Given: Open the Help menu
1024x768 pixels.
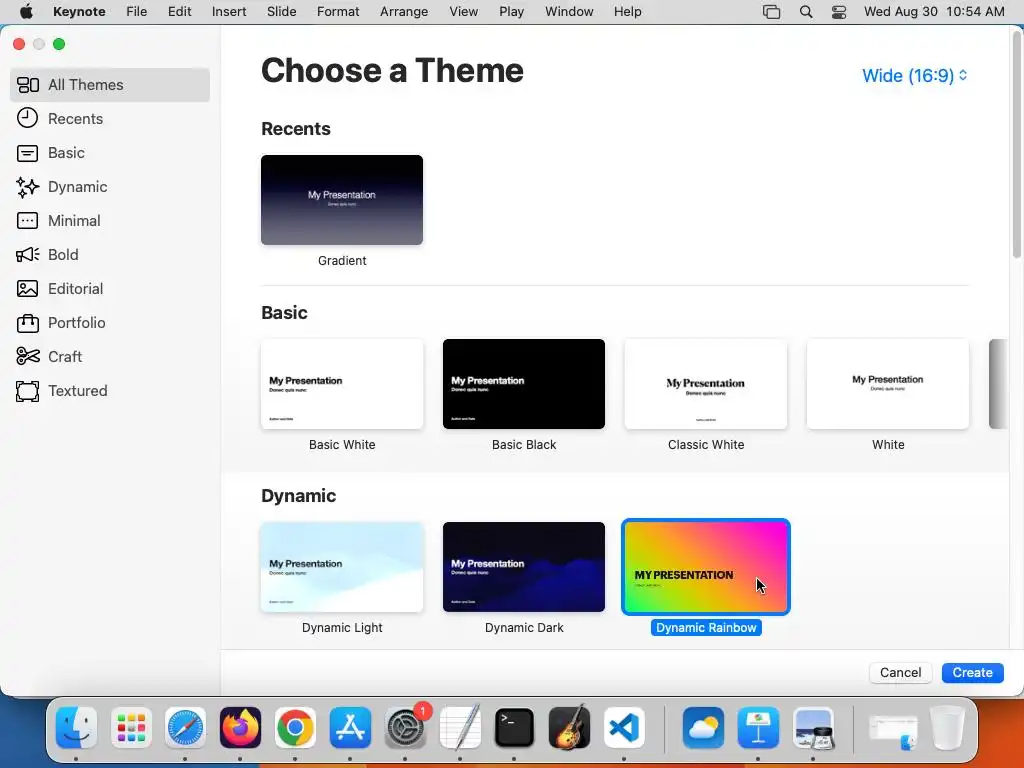Looking at the screenshot, I should (628, 12).
